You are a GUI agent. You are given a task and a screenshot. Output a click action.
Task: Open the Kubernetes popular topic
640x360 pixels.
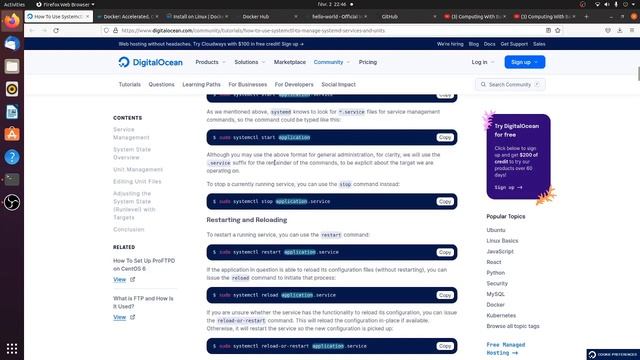click(501, 316)
